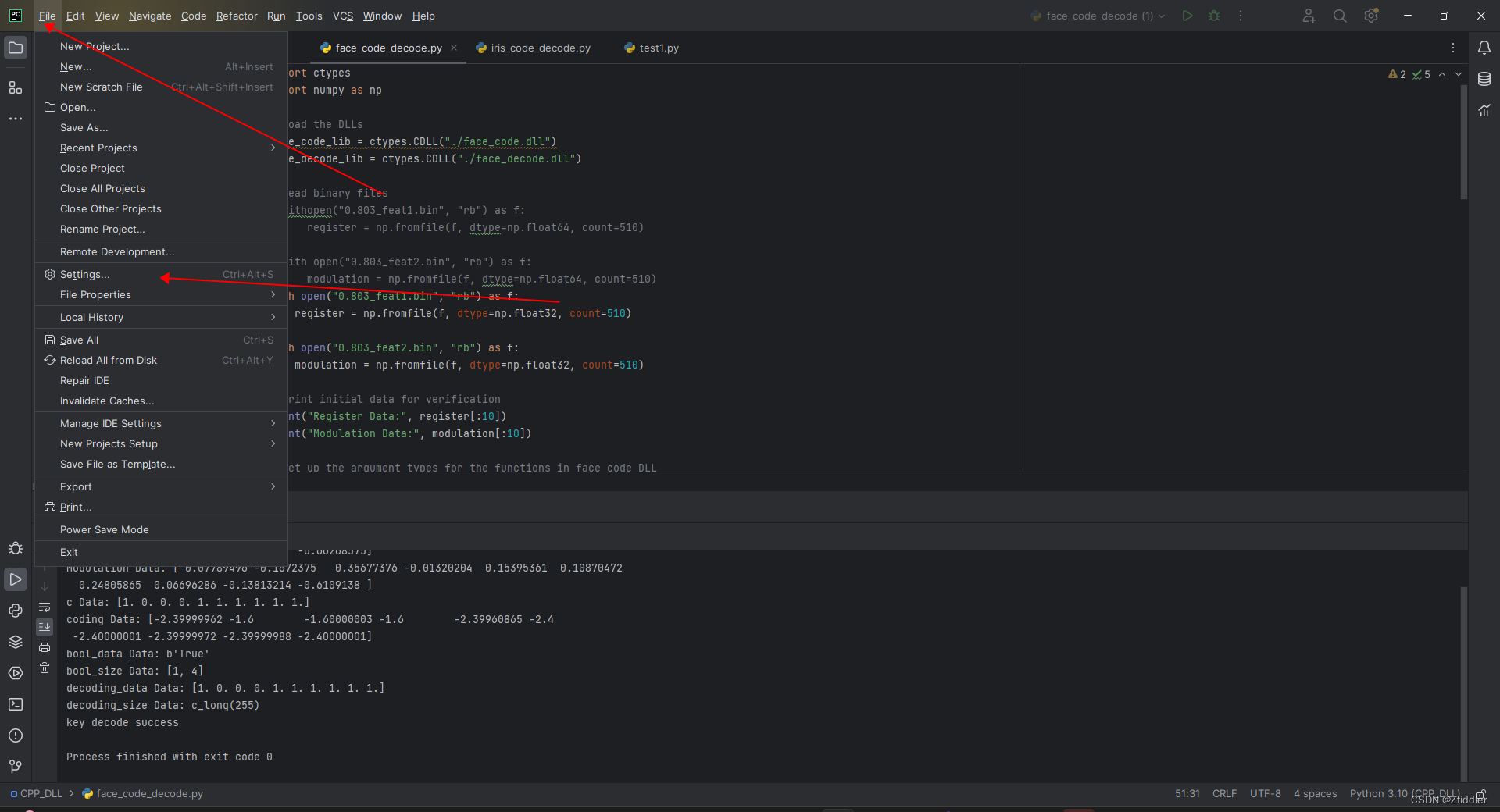Open the Project tool window folder icon

pyautogui.click(x=16, y=47)
